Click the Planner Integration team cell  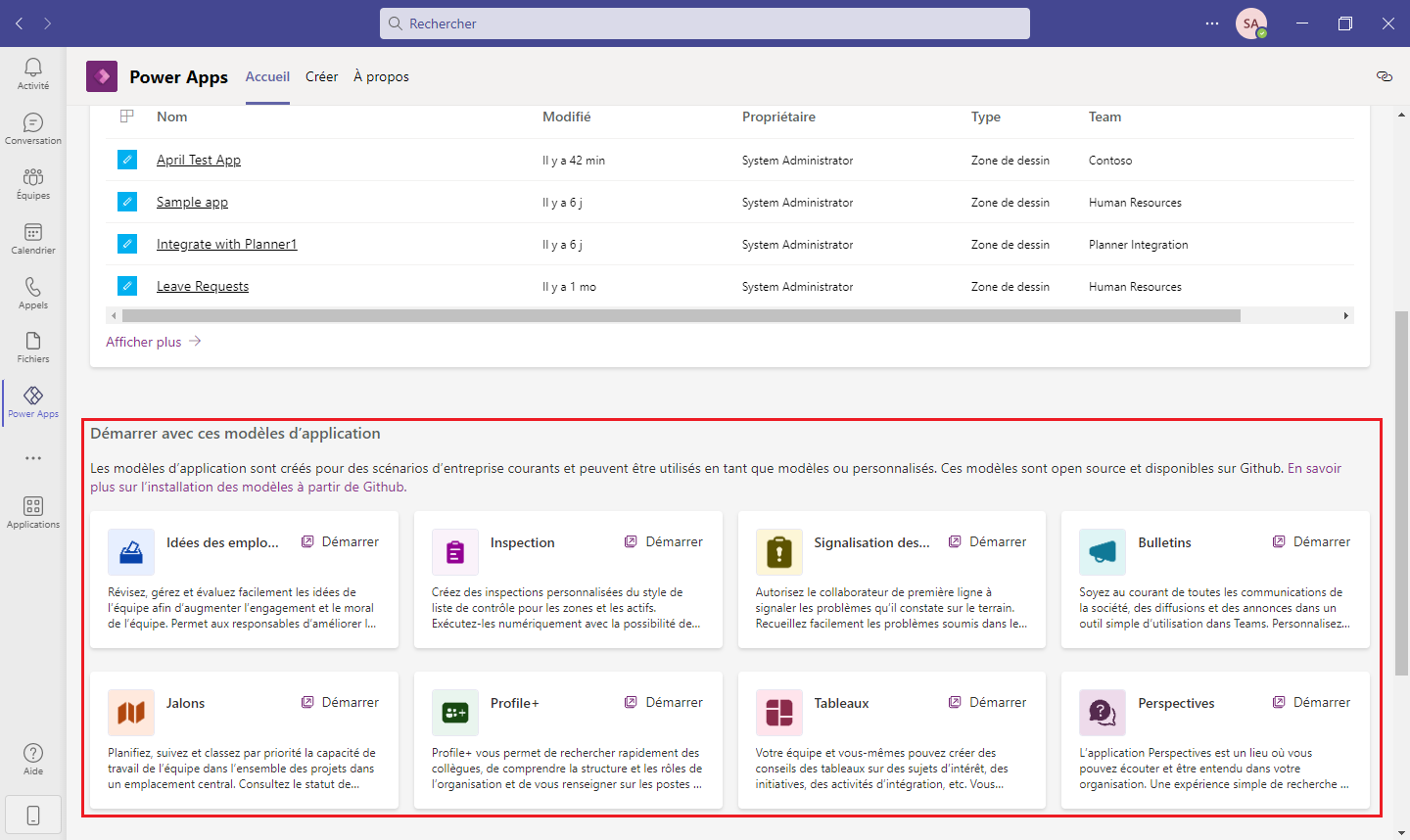pyautogui.click(x=1139, y=244)
